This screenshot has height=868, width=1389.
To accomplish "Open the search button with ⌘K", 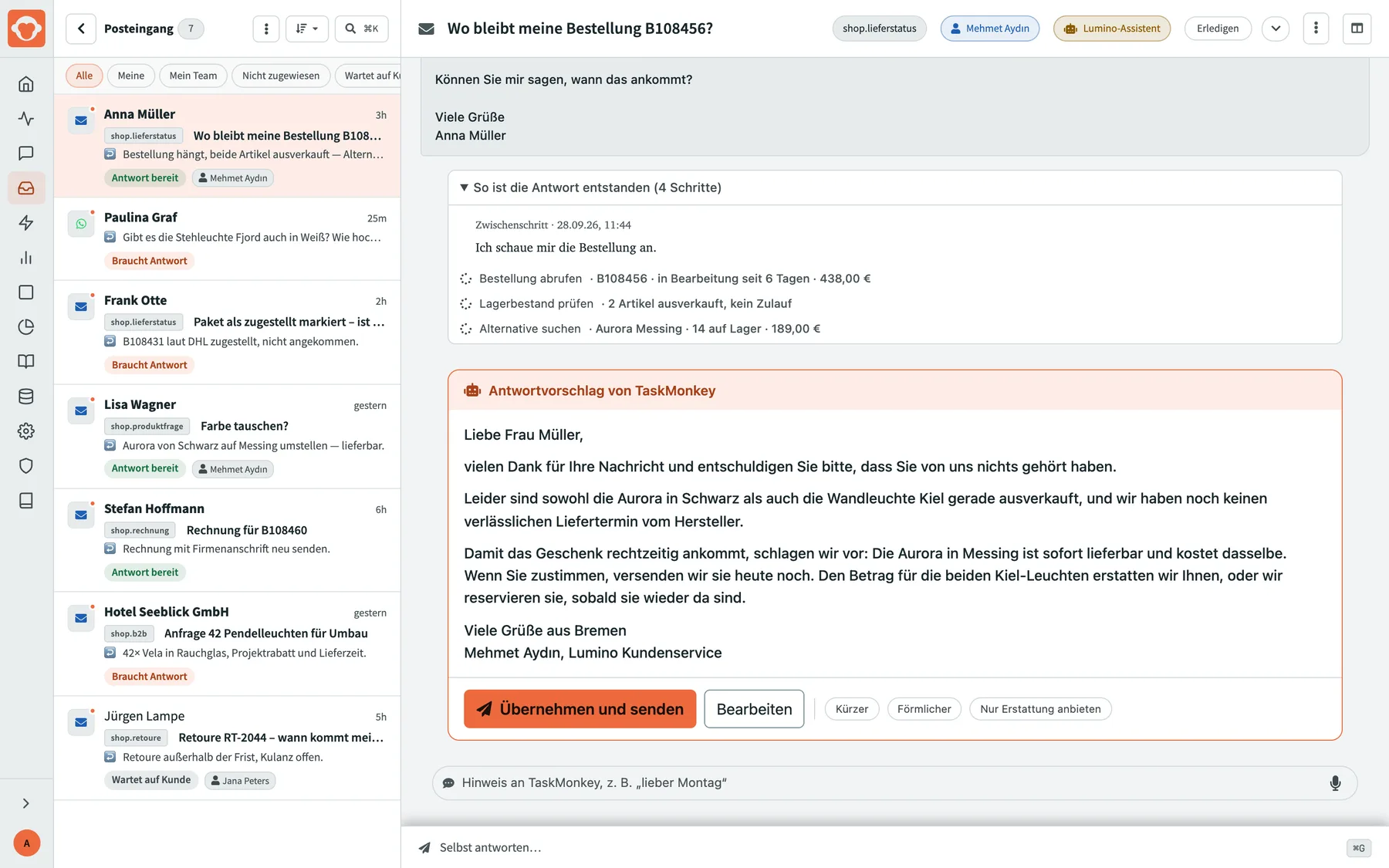I will [361, 29].
